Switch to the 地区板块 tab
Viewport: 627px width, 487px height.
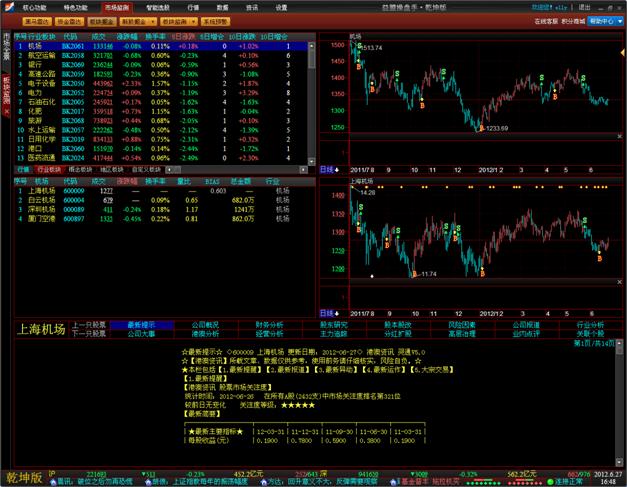[112, 170]
